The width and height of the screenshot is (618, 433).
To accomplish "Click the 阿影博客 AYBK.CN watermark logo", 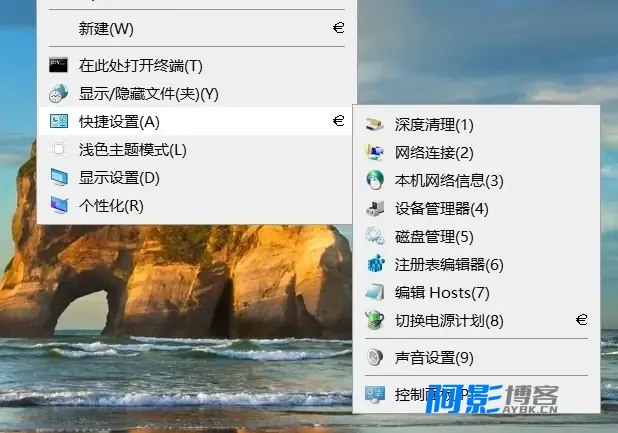I will coord(492,399).
